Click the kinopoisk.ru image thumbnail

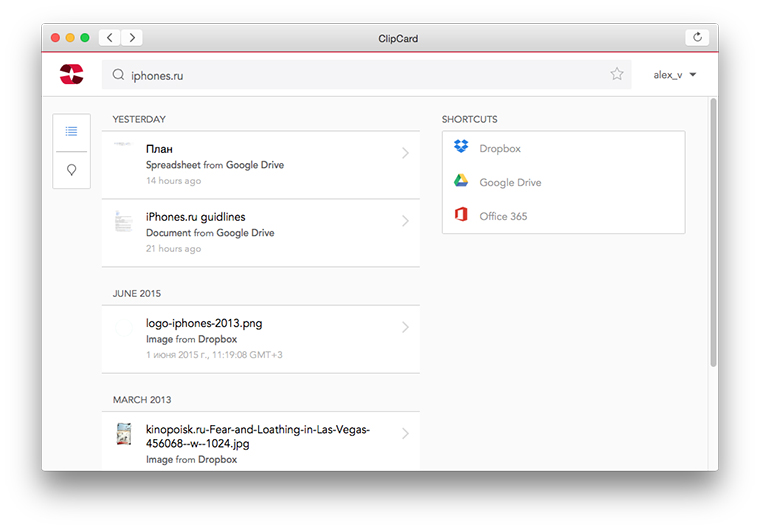pos(124,434)
